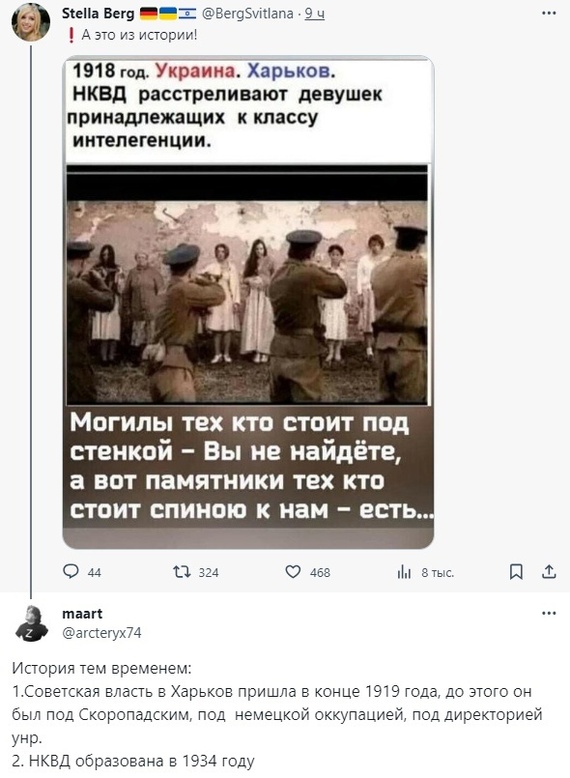View analytics via the bar chart icon

coord(404,573)
